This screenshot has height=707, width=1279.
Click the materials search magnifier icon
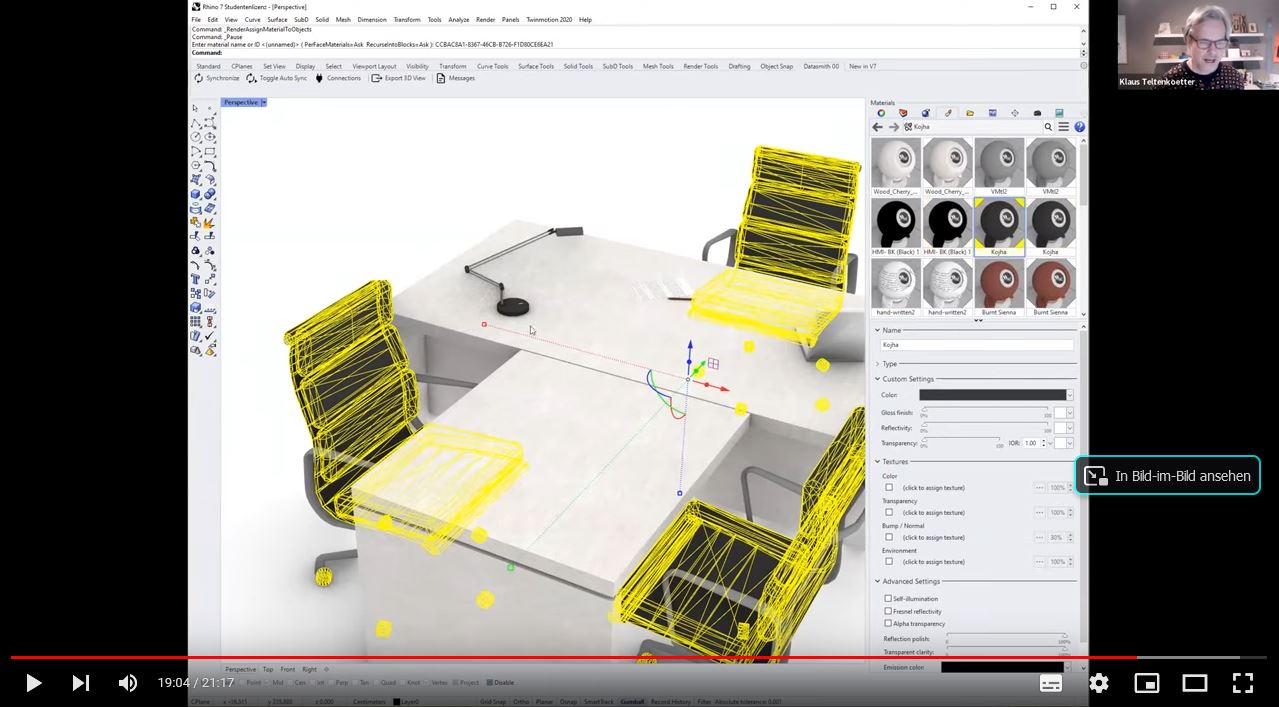pos(1048,127)
